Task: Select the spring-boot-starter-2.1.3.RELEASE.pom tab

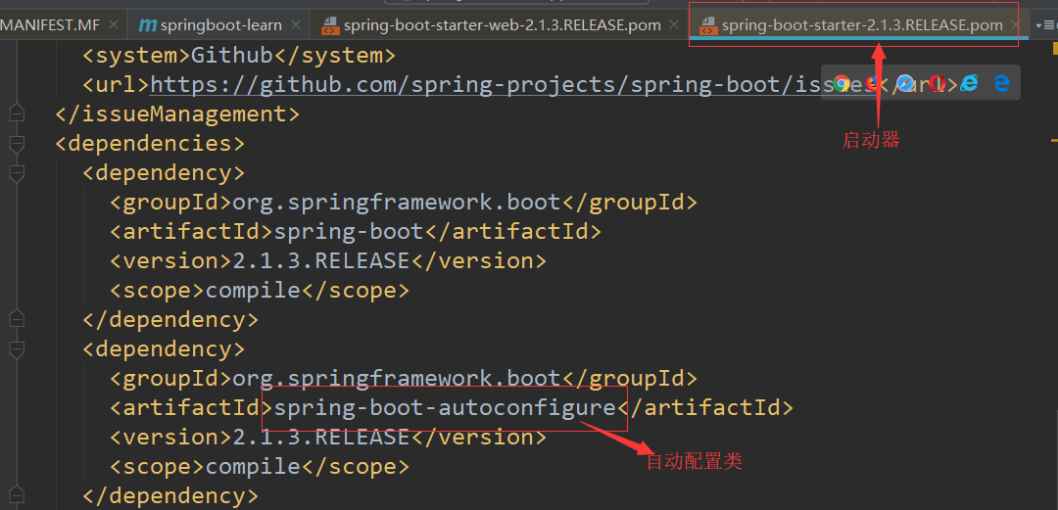Action: coord(862,26)
